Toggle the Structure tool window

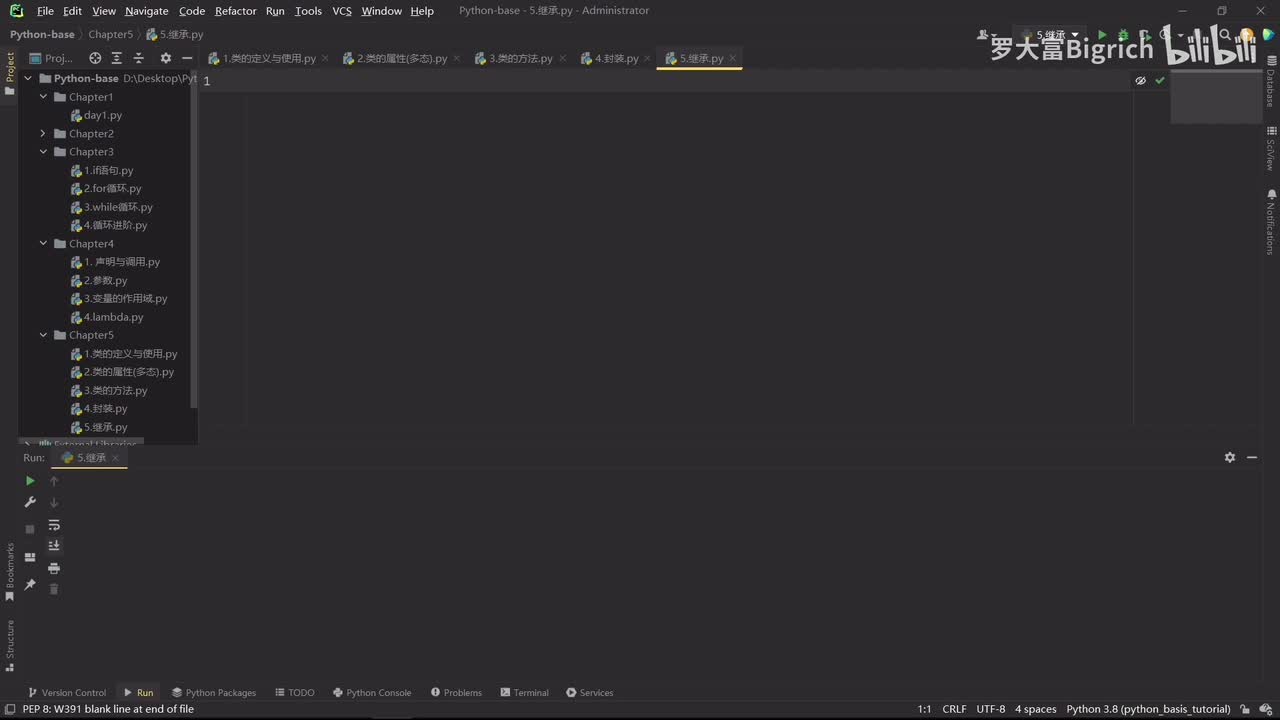10,646
